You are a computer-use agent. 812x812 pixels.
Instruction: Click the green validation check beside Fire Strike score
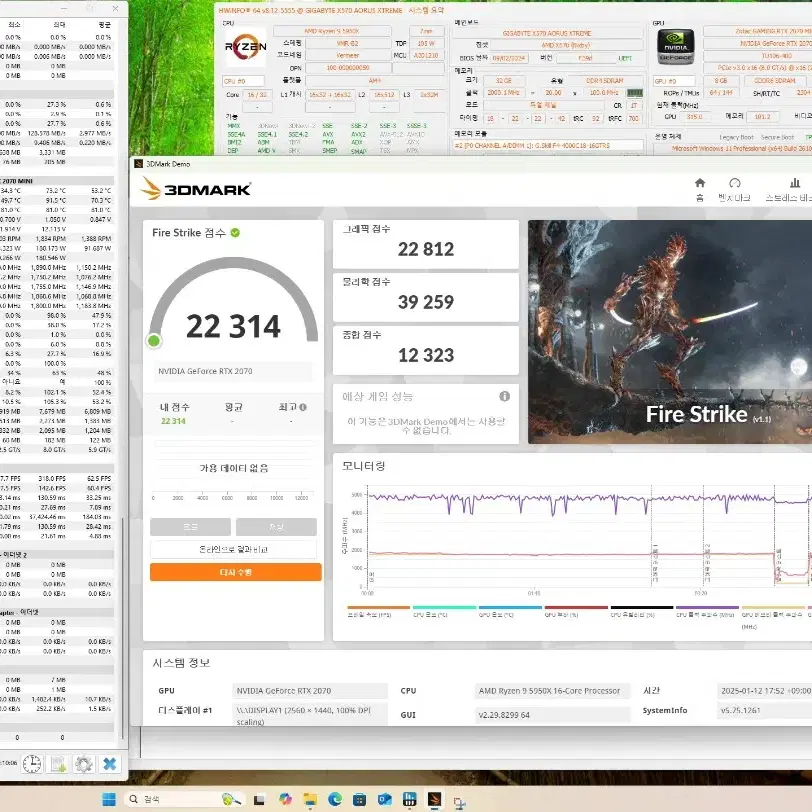235,233
